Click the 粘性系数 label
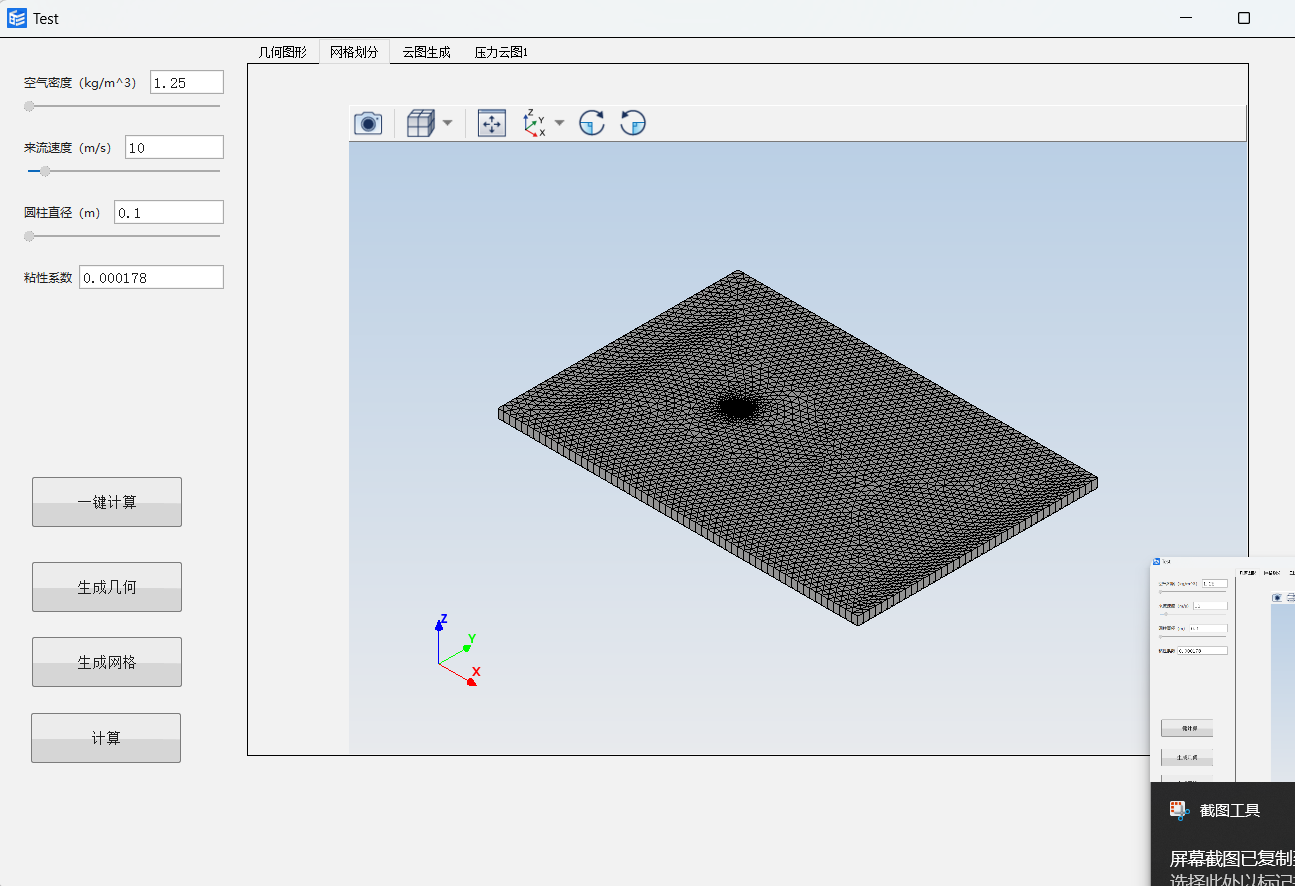The image size is (1295, 886). (48, 278)
